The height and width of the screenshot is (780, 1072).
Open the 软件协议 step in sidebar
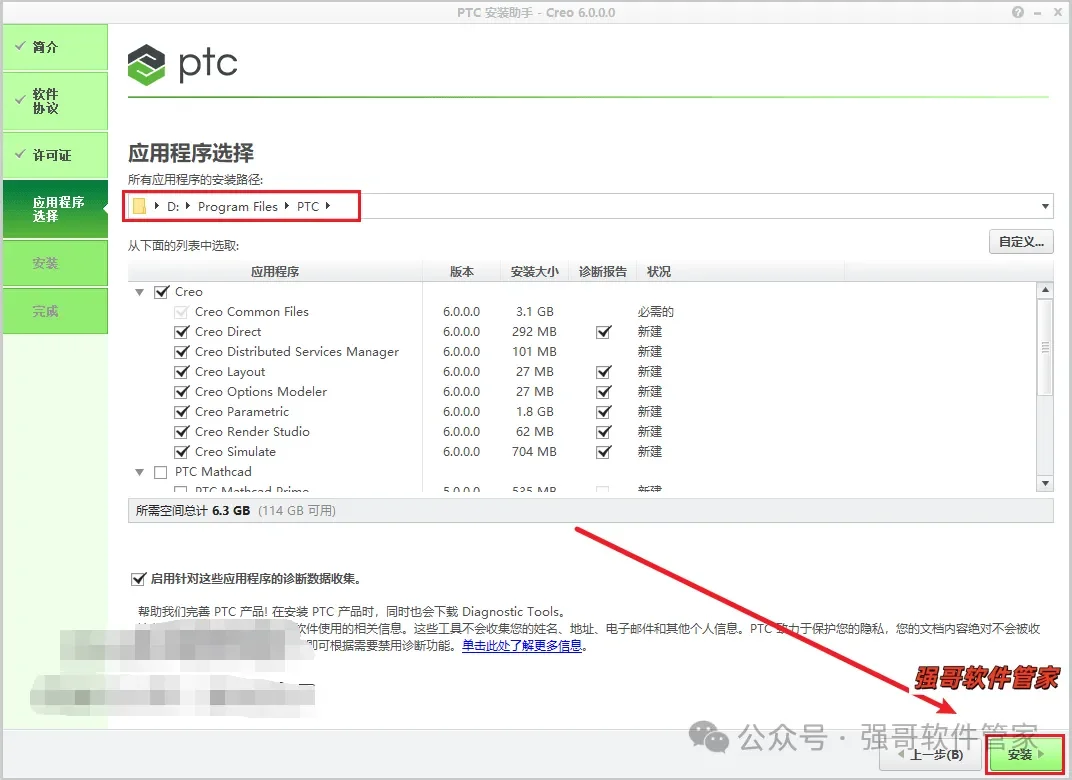tap(55, 101)
